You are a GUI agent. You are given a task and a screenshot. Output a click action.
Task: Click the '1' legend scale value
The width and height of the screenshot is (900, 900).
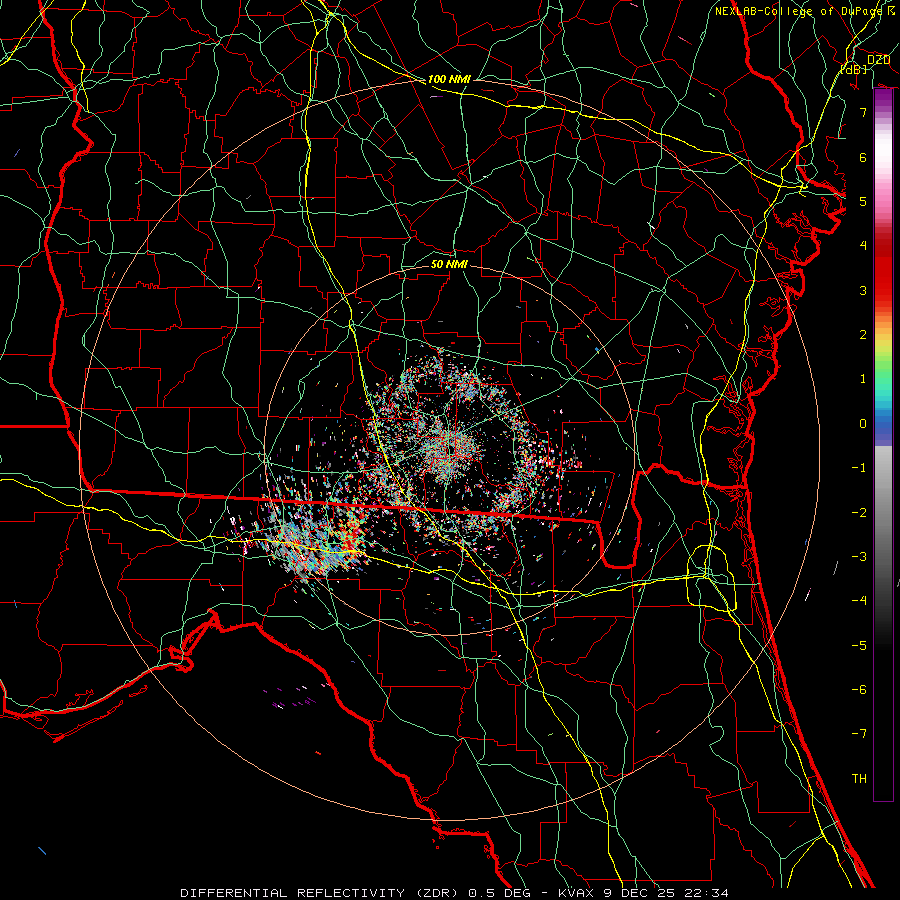click(x=863, y=379)
